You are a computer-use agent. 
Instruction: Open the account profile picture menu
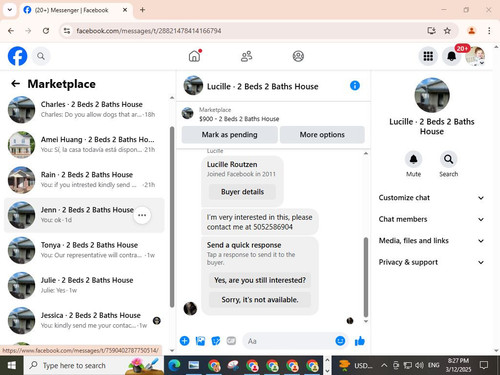click(475, 56)
